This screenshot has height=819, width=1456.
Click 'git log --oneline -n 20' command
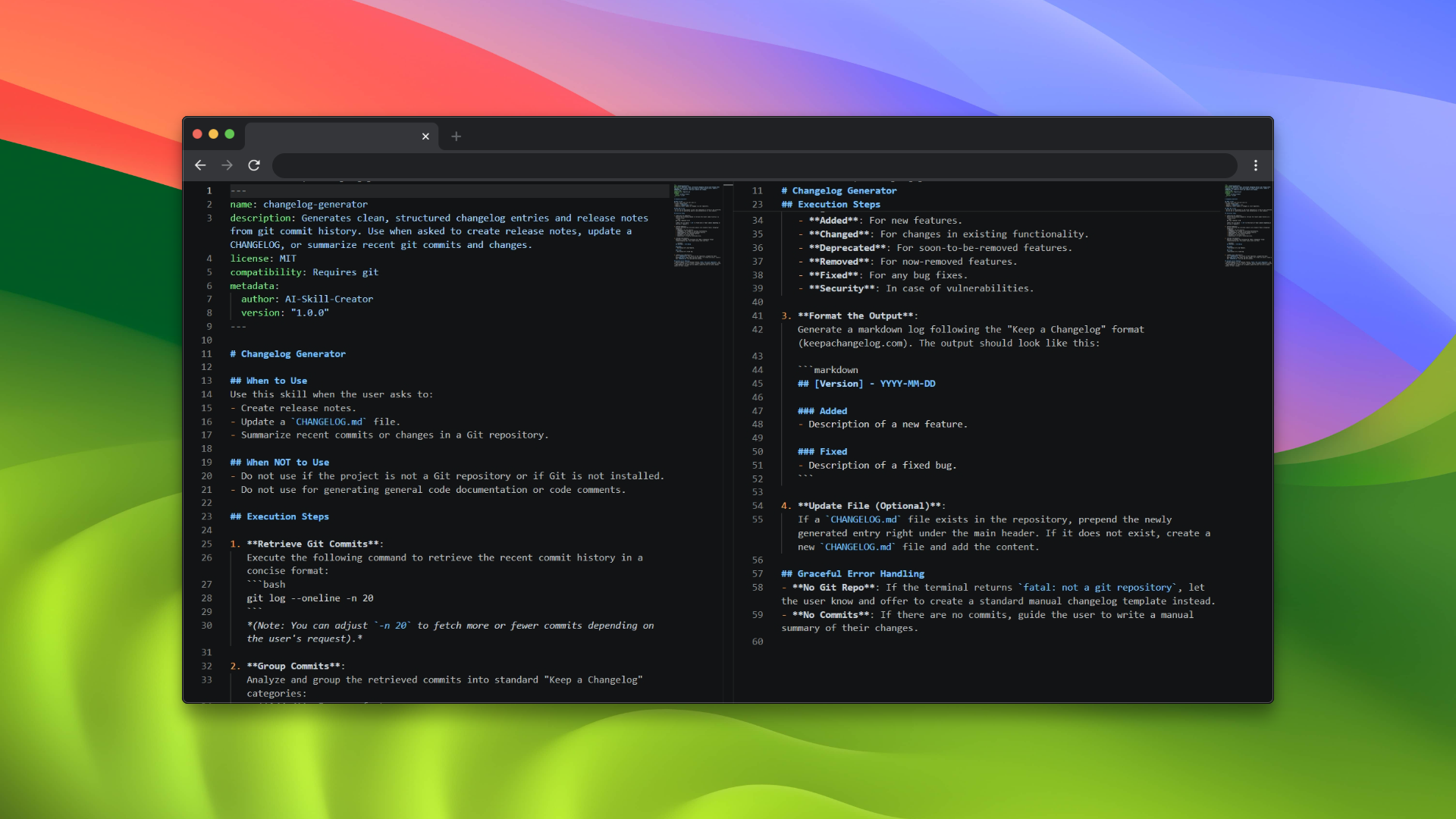click(x=310, y=599)
